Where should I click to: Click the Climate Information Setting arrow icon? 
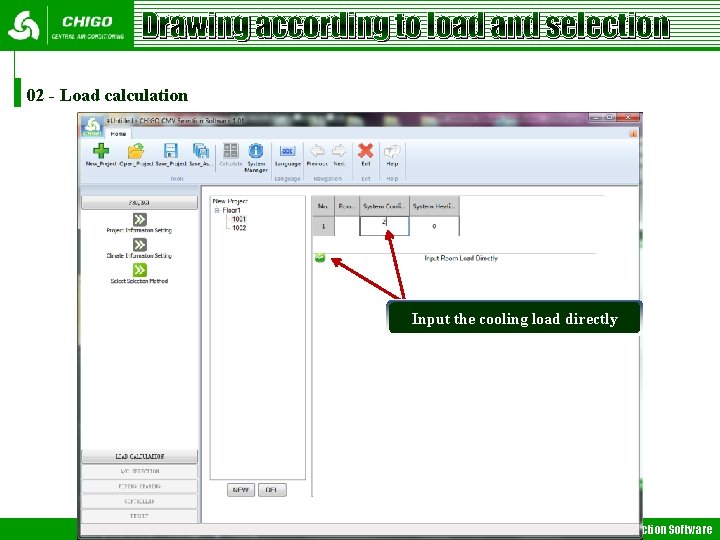[x=140, y=245]
